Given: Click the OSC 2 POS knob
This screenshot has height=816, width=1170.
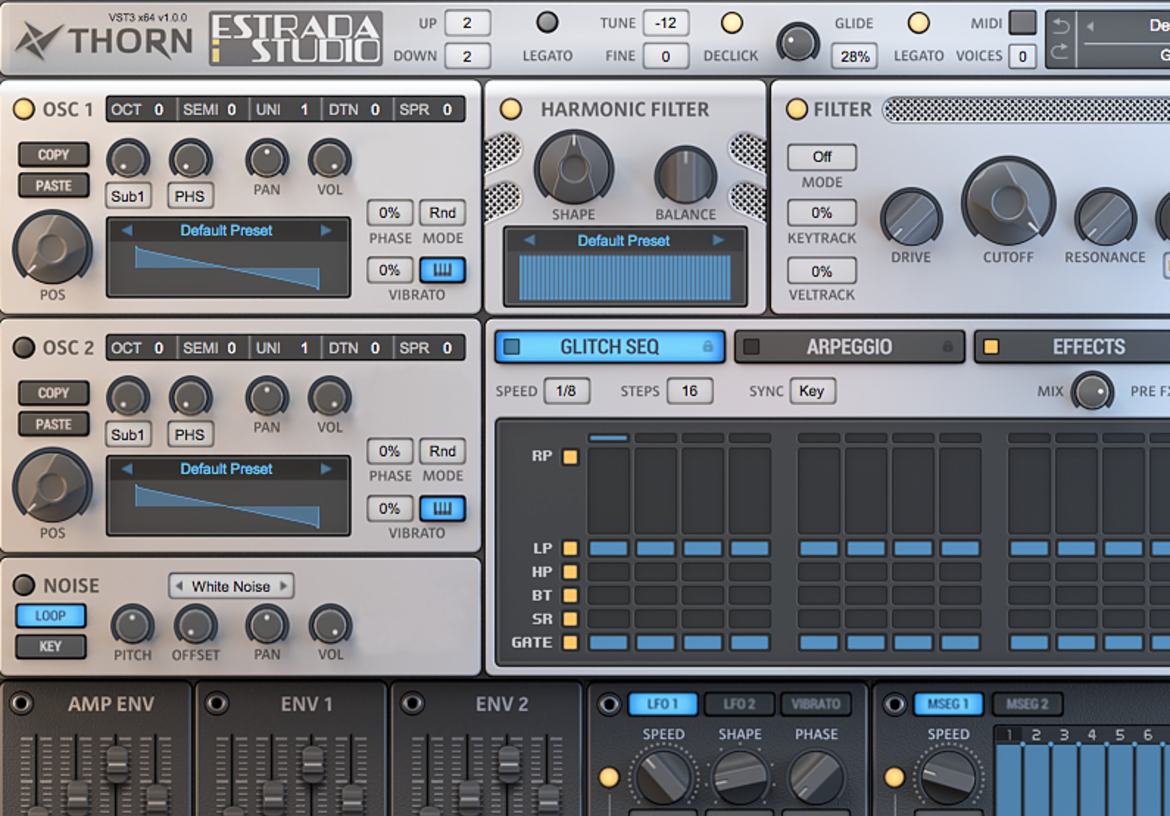Looking at the screenshot, I should pyautogui.click(x=52, y=487).
